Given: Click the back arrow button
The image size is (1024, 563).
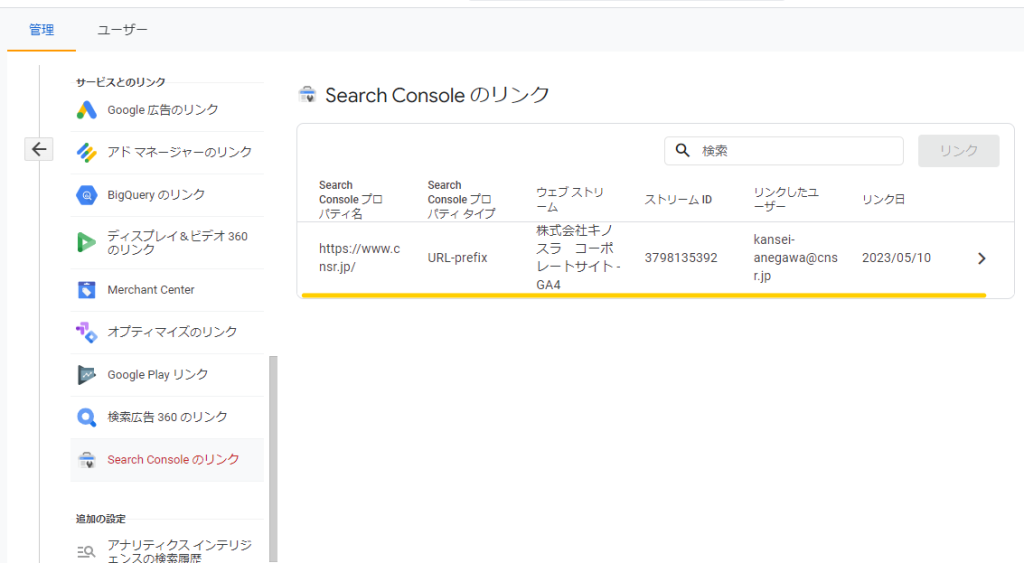Looking at the screenshot, I should 39,150.
